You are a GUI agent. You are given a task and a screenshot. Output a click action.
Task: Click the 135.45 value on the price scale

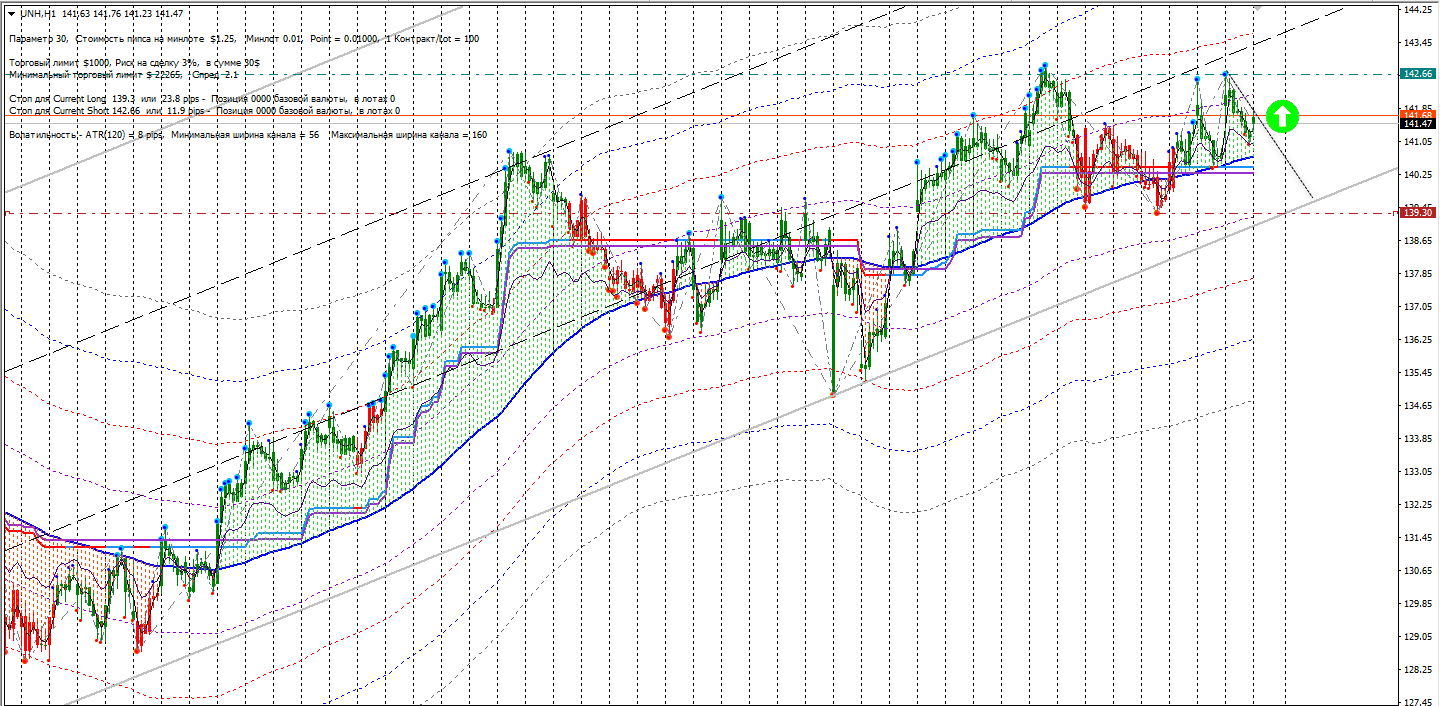click(x=1415, y=373)
